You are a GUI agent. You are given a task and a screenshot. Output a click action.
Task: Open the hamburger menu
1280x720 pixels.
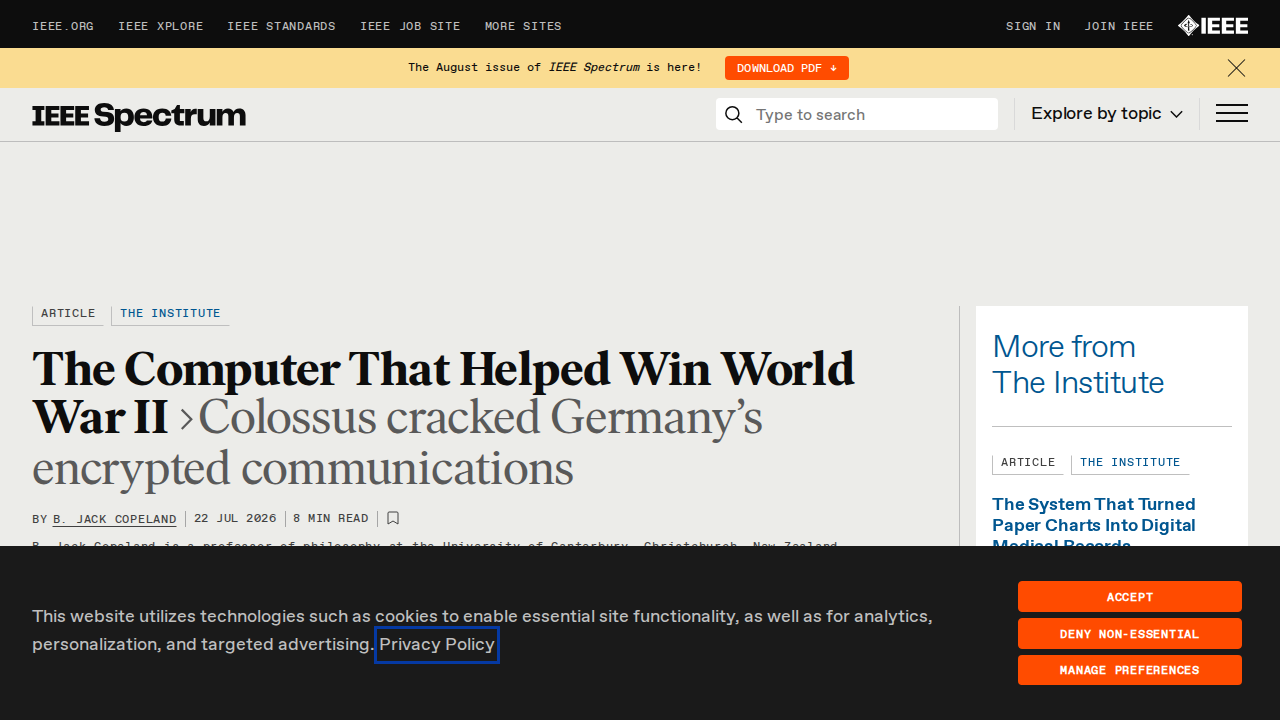[x=1232, y=114]
